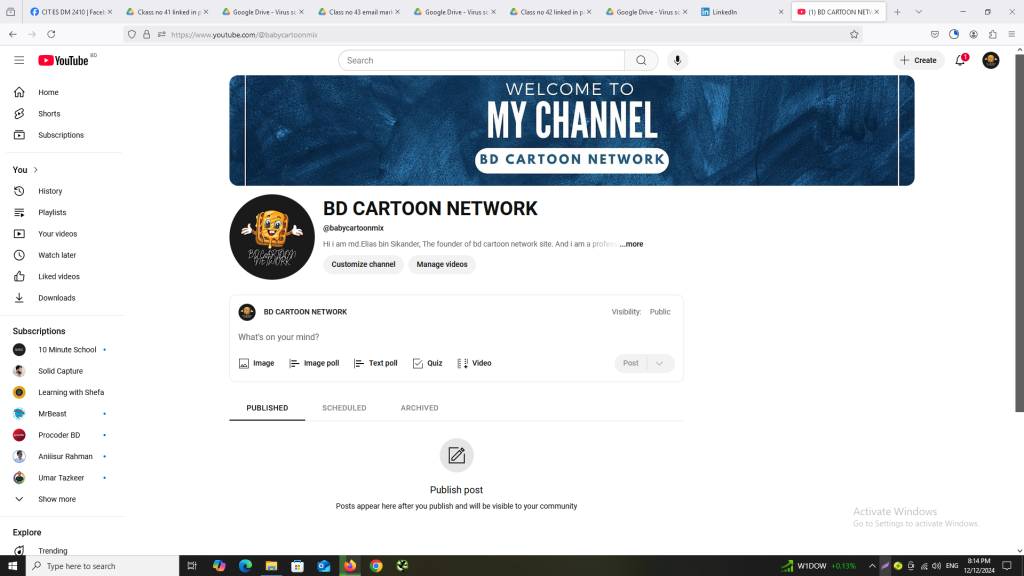
Task: Open the YouTube hamburger guide menu
Action: (19, 60)
